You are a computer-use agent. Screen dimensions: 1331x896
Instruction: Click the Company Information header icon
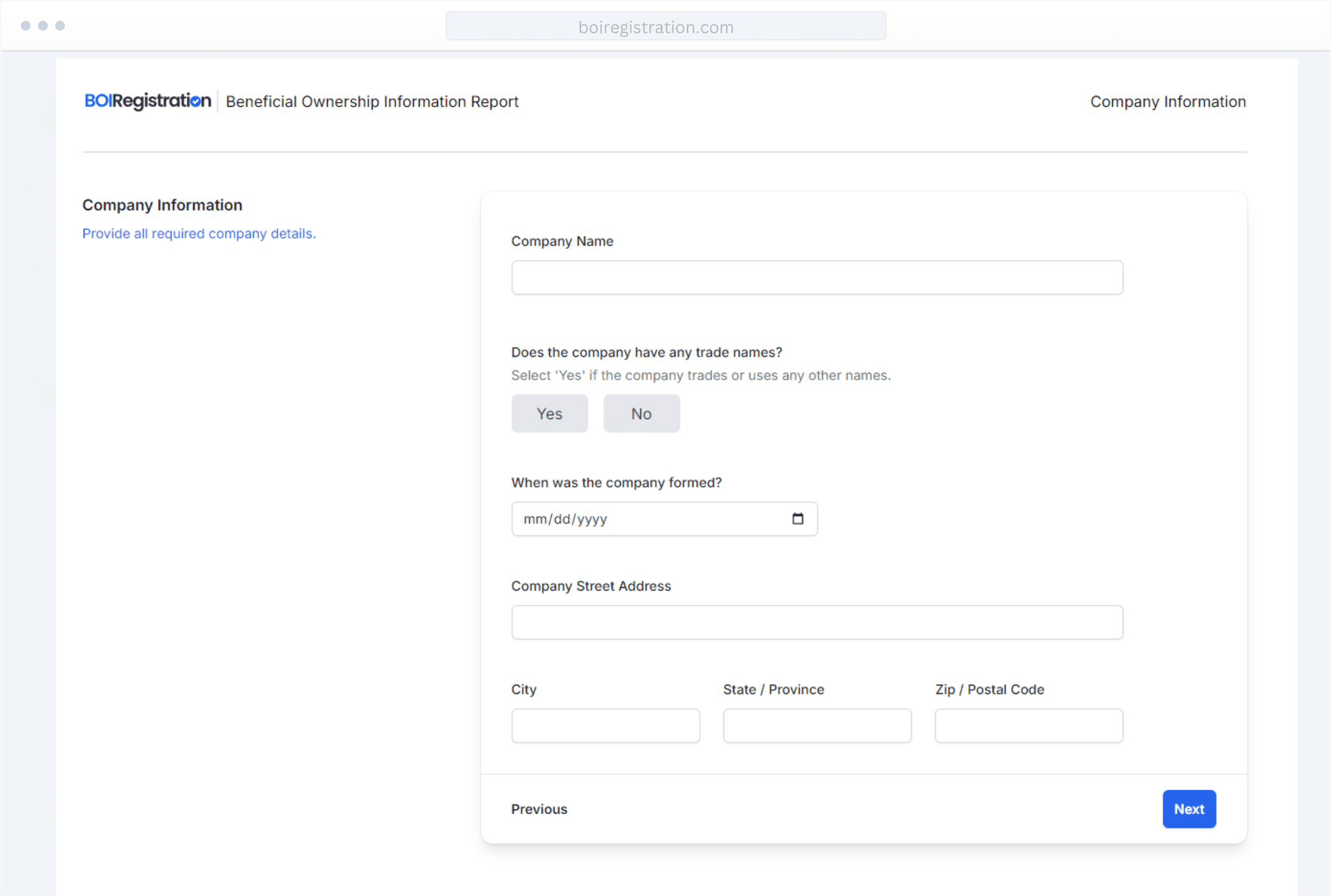coord(1167,101)
